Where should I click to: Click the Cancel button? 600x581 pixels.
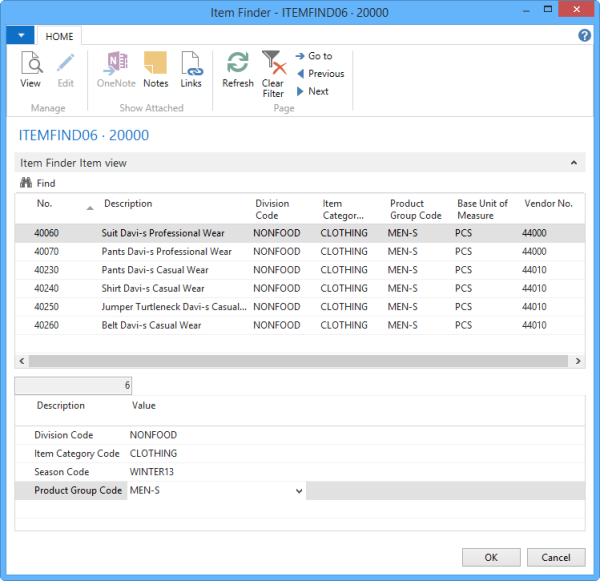click(x=556, y=557)
